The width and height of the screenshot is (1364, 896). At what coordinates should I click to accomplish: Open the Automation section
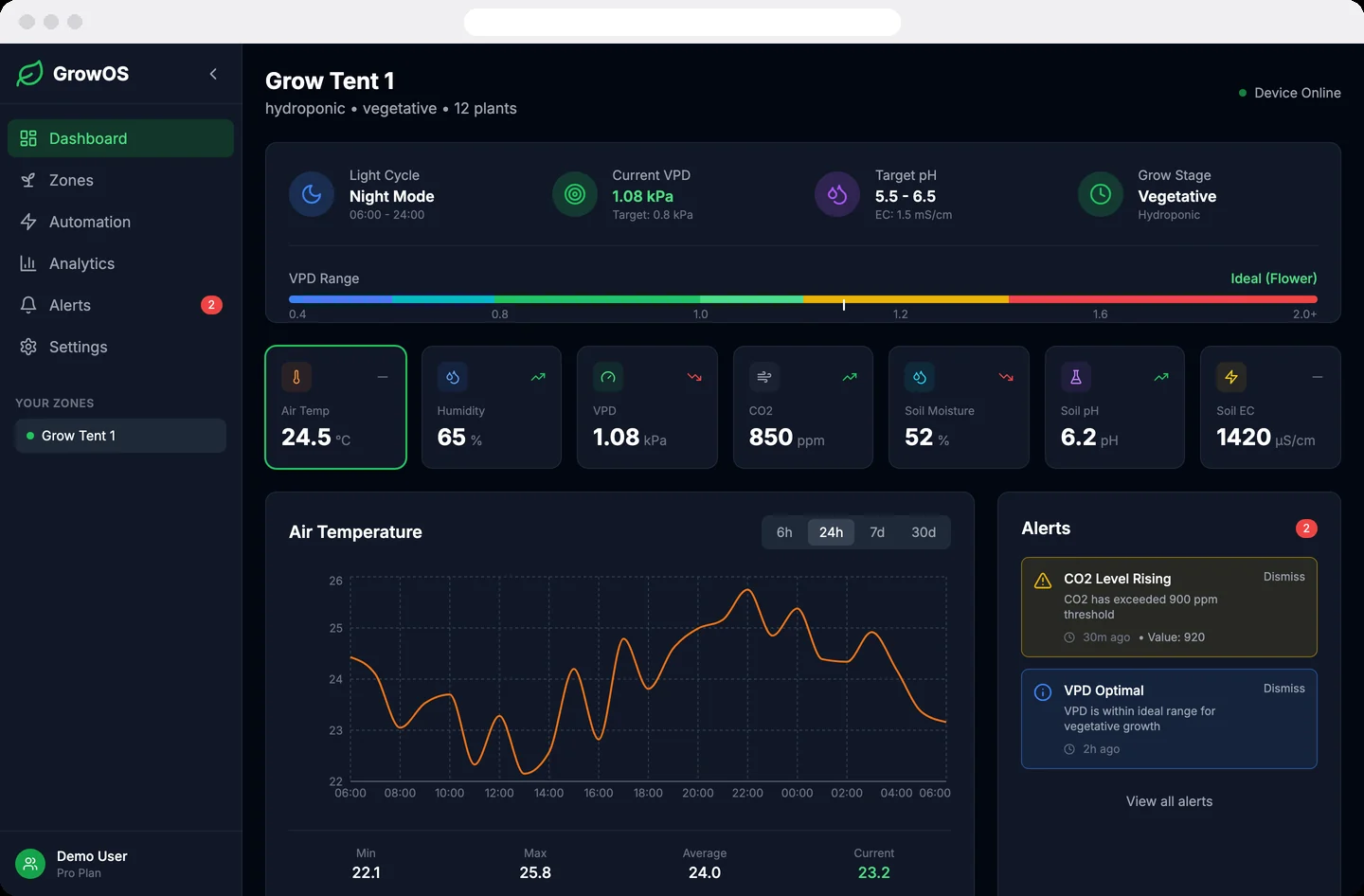click(x=120, y=222)
